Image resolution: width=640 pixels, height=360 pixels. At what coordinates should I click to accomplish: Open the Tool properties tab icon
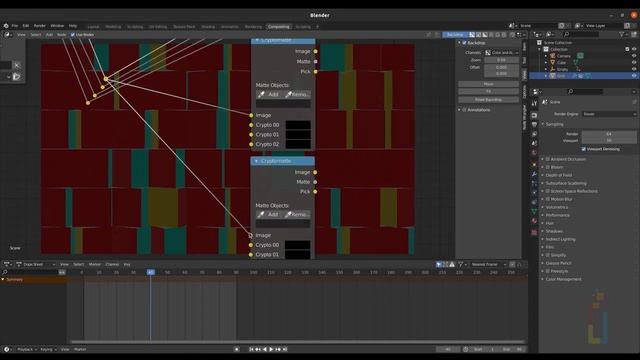(x=534, y=104)
